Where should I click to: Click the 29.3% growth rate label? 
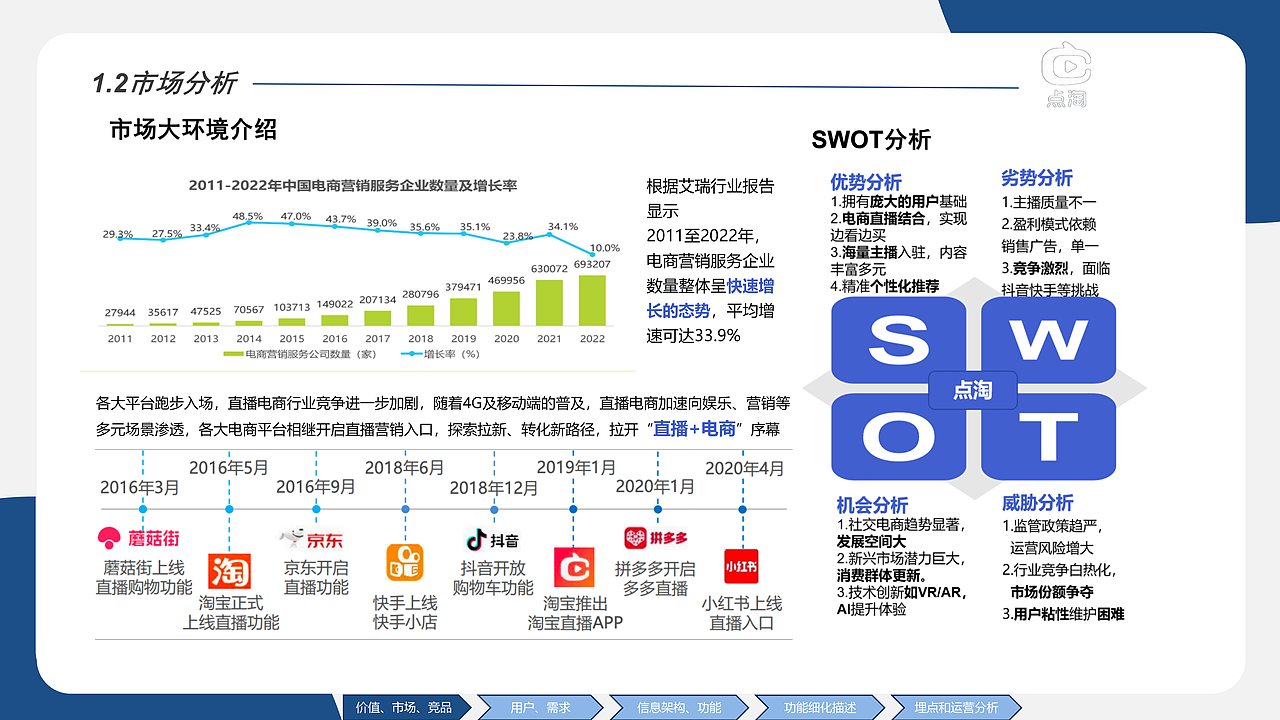click(x=118, y=234)
